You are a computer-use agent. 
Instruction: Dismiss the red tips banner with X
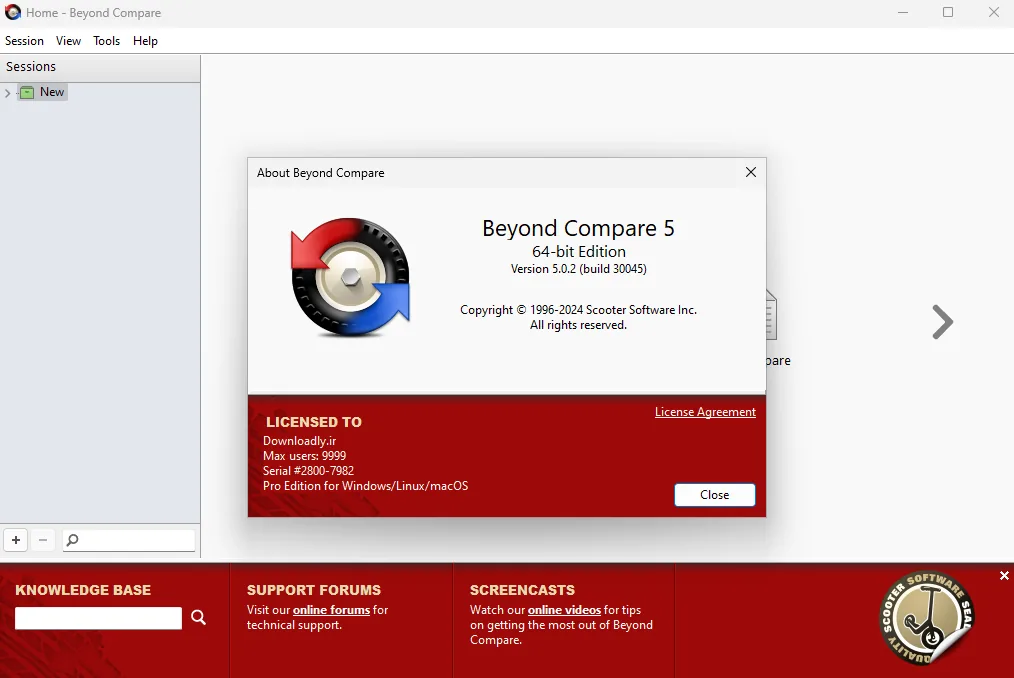1004,575
